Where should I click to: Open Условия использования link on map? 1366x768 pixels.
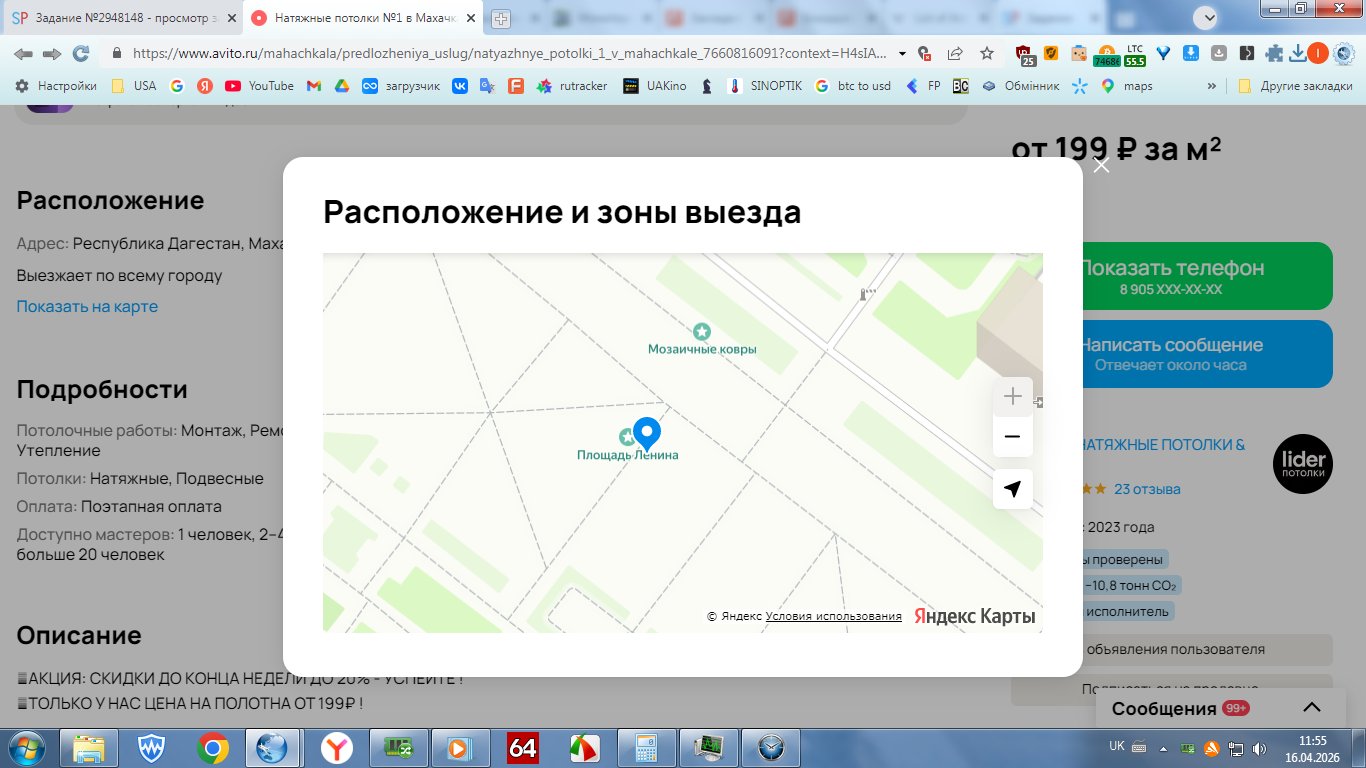point(834,616)
